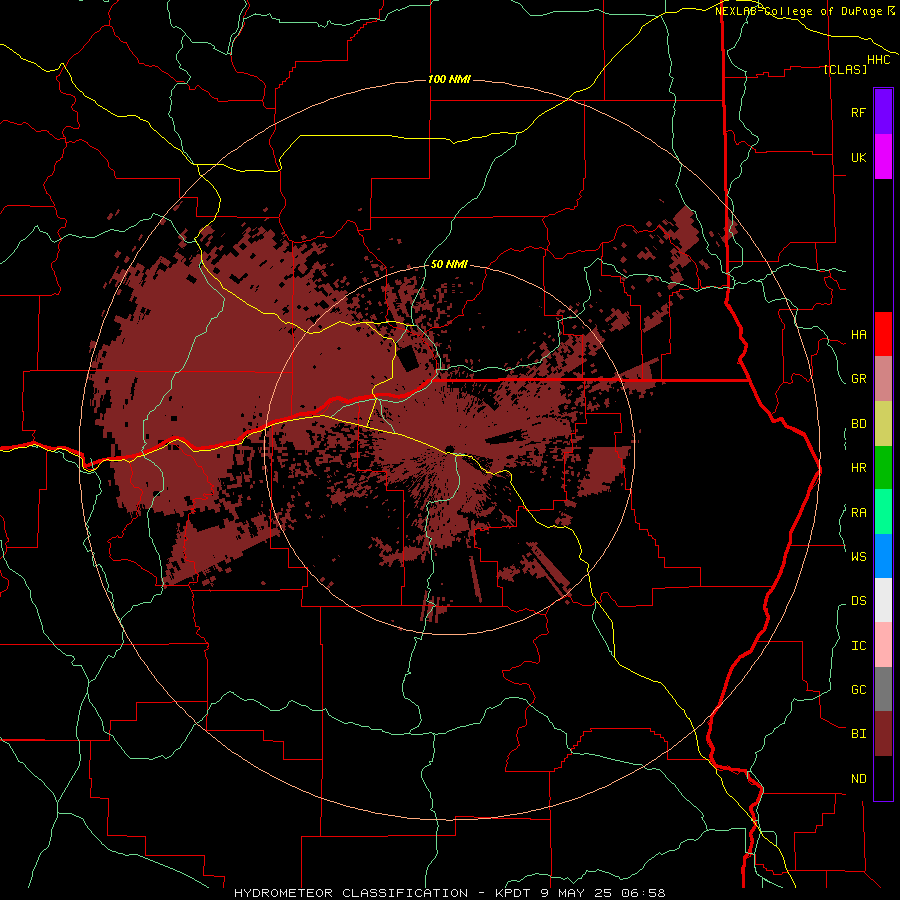This screenshot has width=900, height=900.
Task: Click the ND legend label
Action: pyautogui.click(x=858, y=779)
